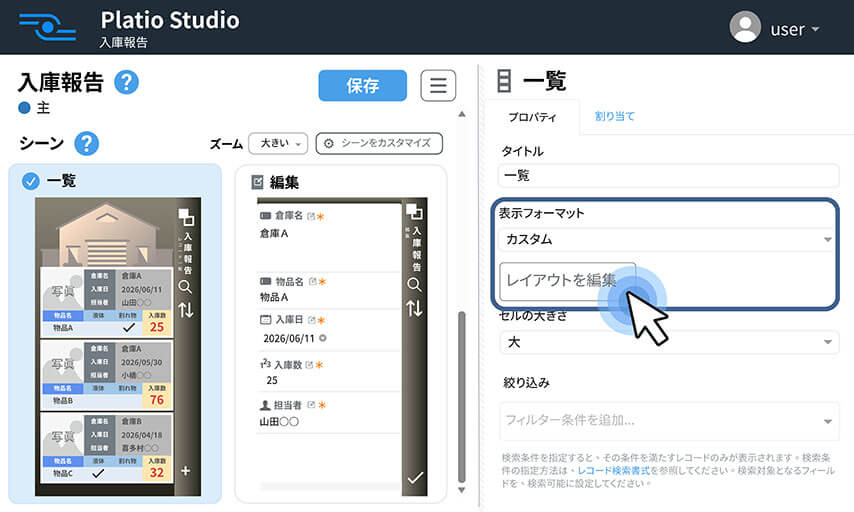Open the user avatar icon
The height and width of the screenshot is (512, 854).
[x=745, y=27]
